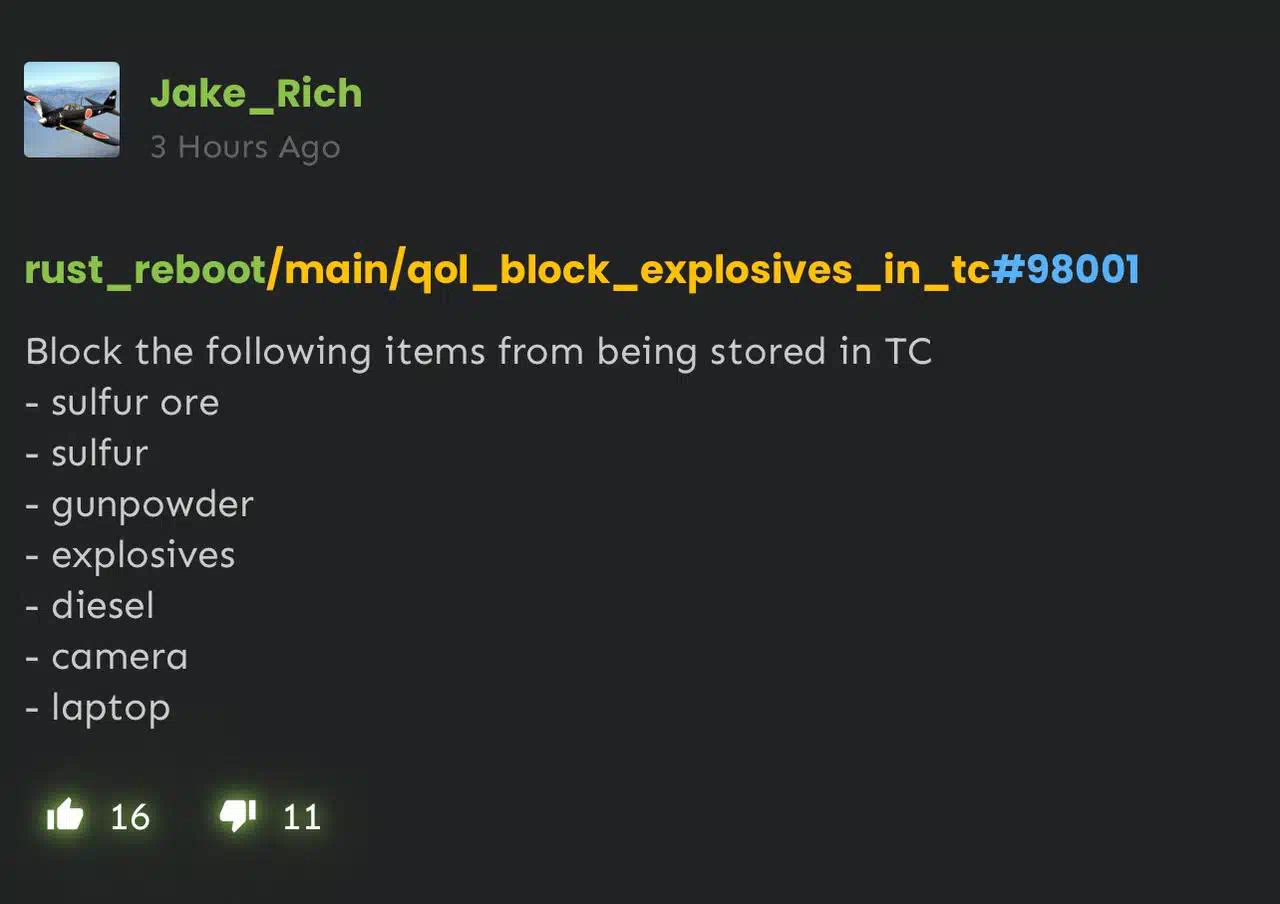Open the rust_reboot repository link
The width and height of the screenshot is (1280, 904).
point(145,270)
